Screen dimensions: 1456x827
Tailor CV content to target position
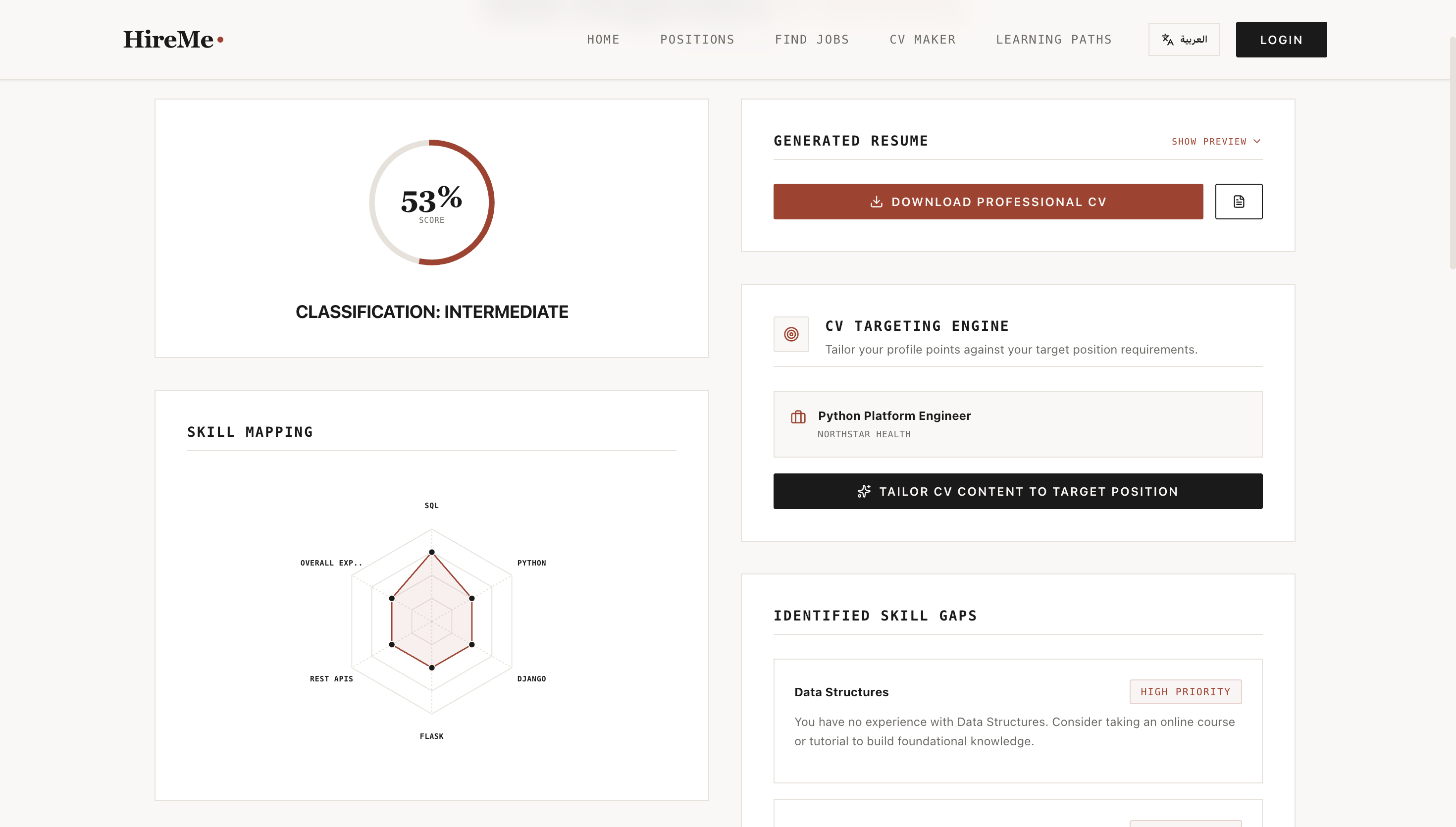(x=1018, y=491)
